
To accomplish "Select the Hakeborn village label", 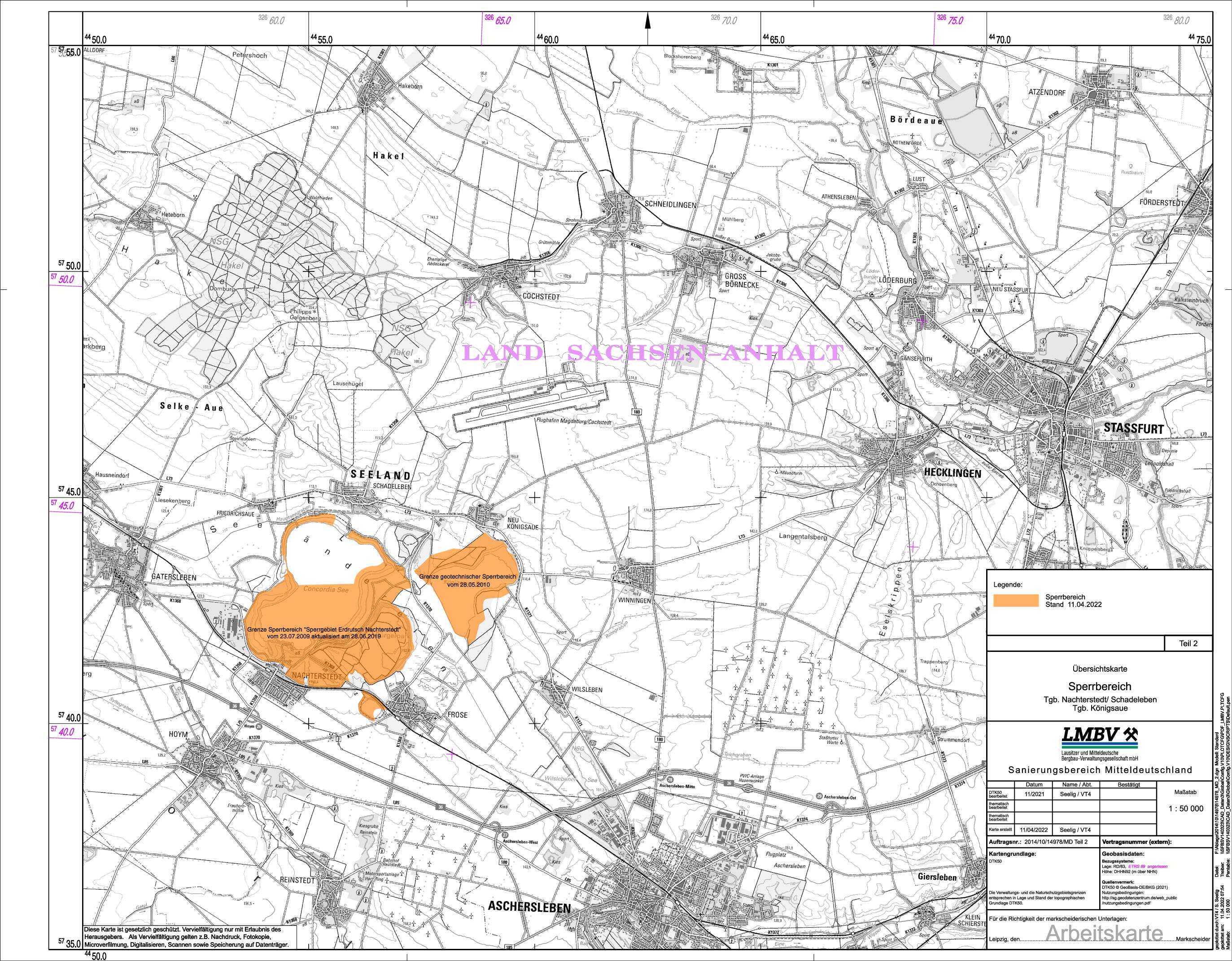I will pos(410,86).
